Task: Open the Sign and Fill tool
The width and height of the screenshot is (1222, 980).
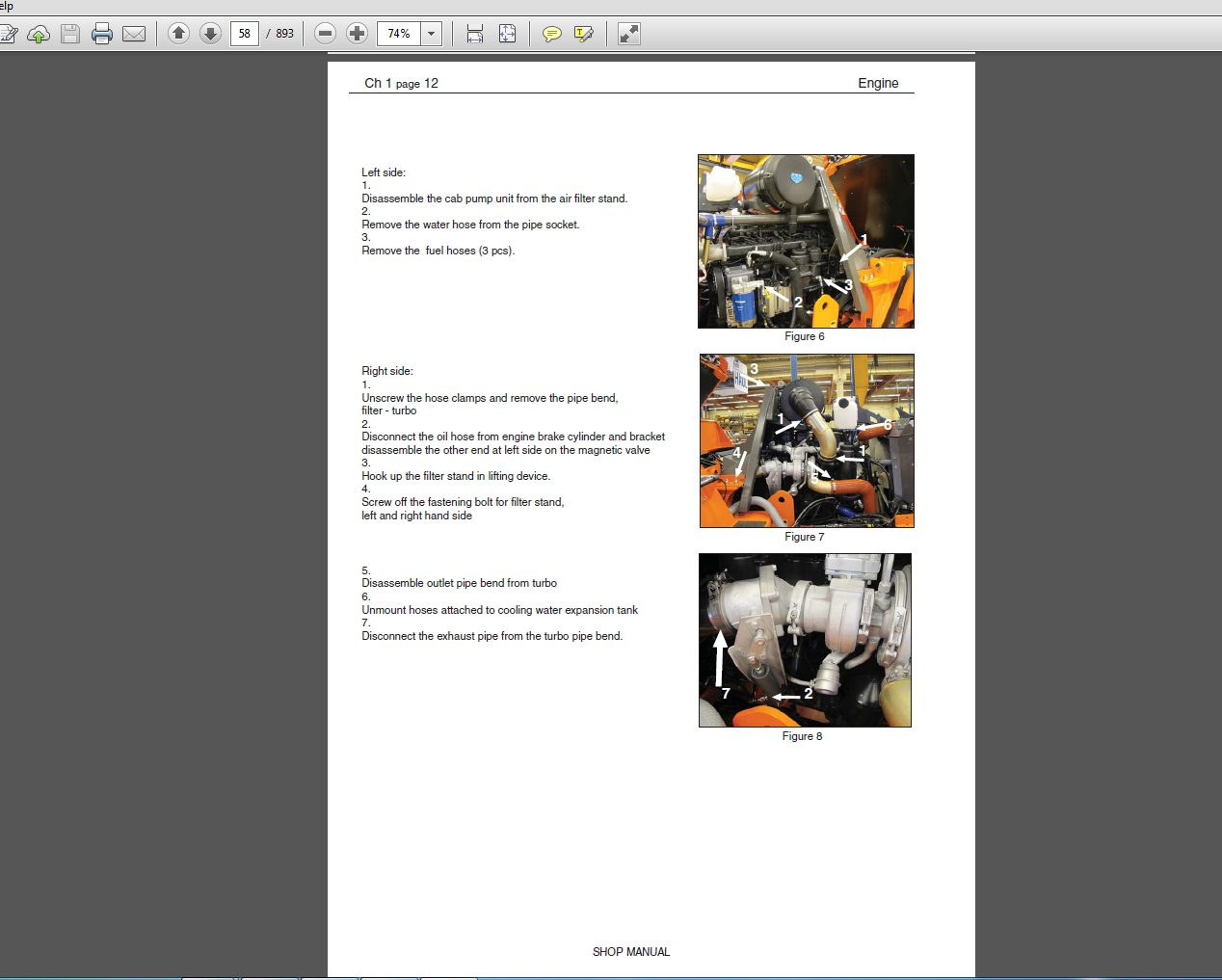Action: pos(11,33)
